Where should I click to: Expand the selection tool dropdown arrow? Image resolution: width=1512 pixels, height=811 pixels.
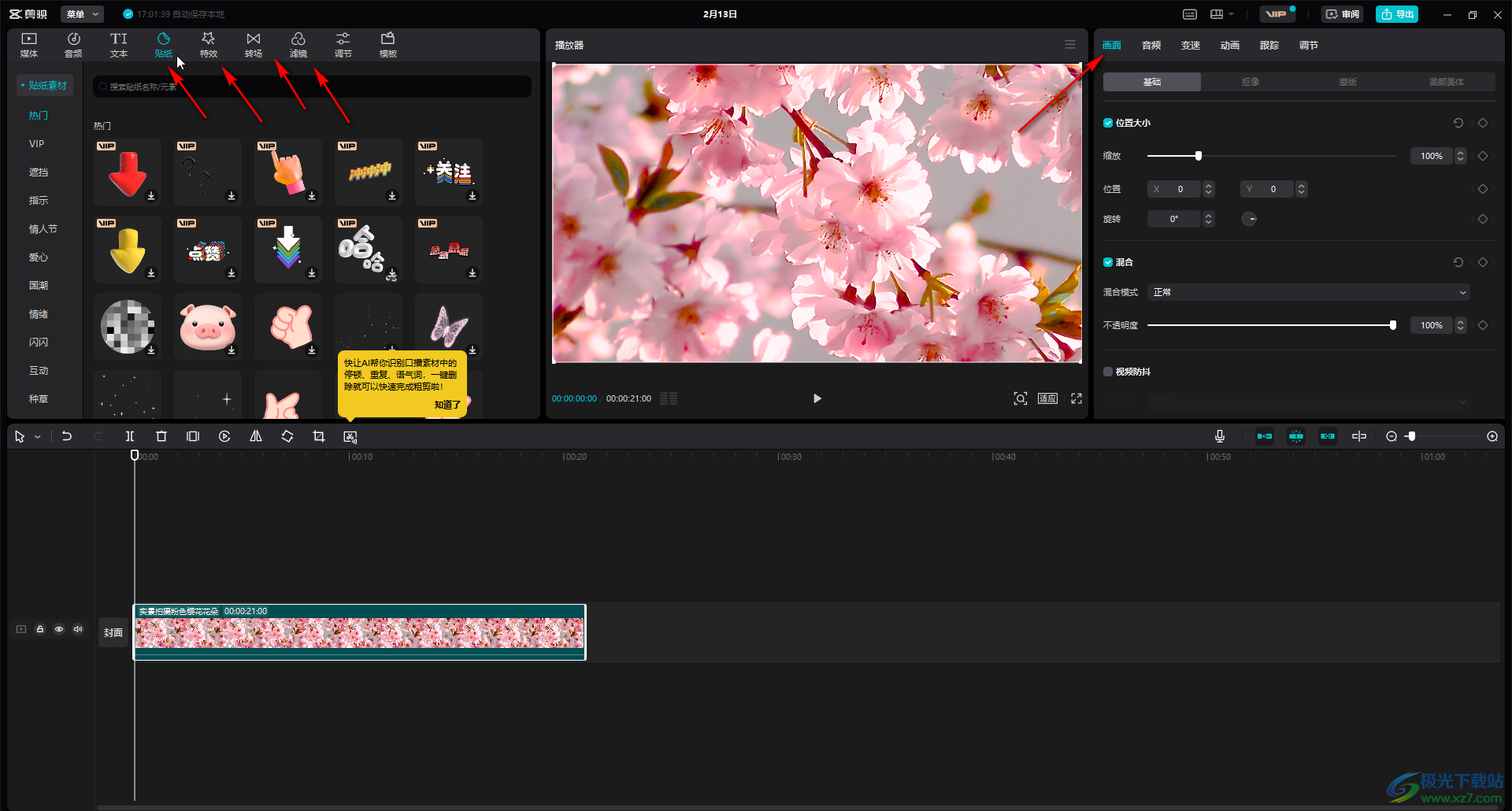38,437
